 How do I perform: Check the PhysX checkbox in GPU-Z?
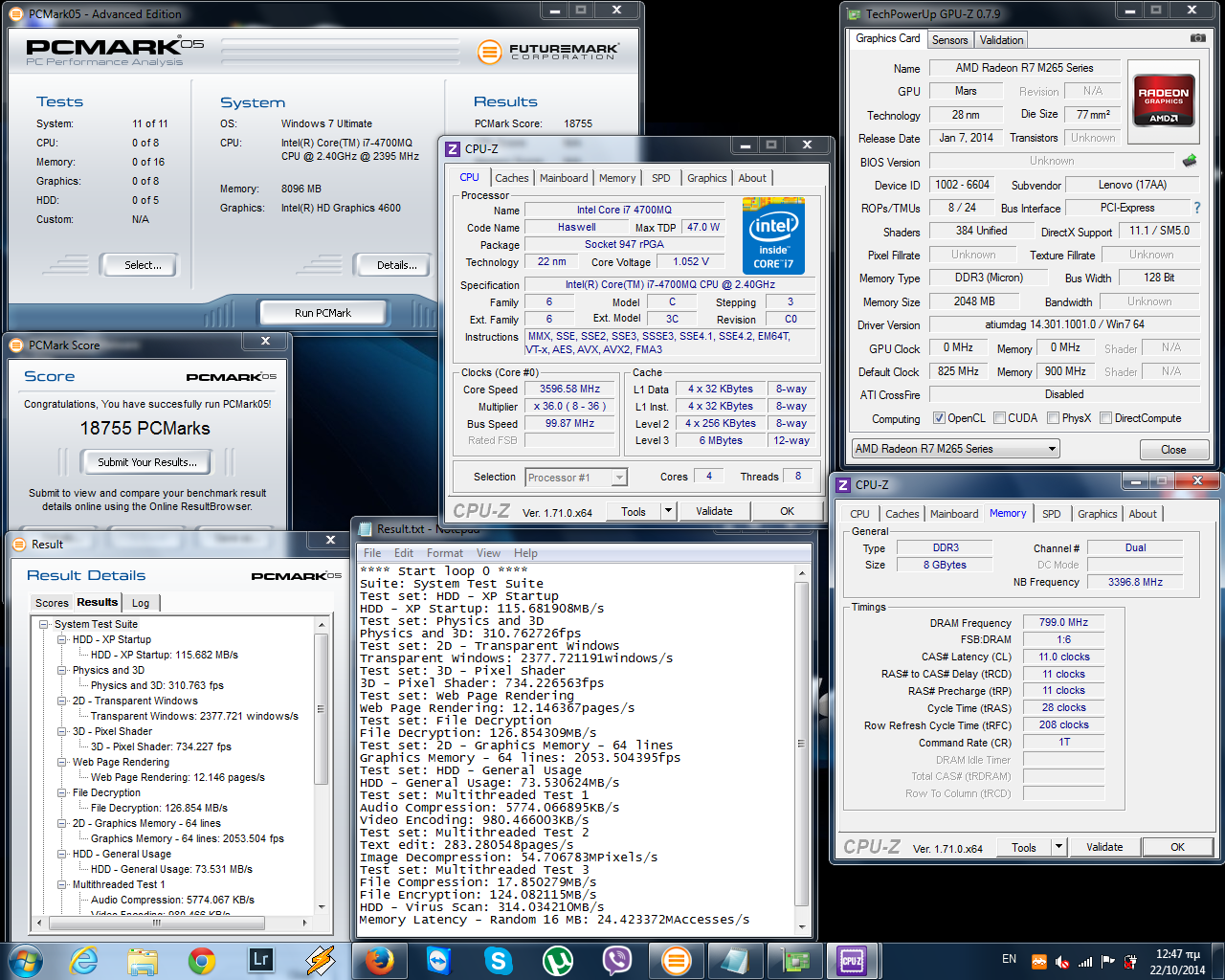(x=1054, y=418)
